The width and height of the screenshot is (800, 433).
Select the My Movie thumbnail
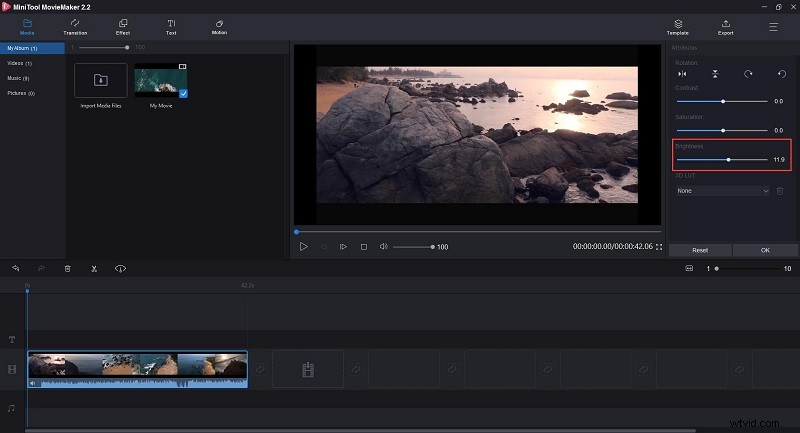(x=161, y=81)
